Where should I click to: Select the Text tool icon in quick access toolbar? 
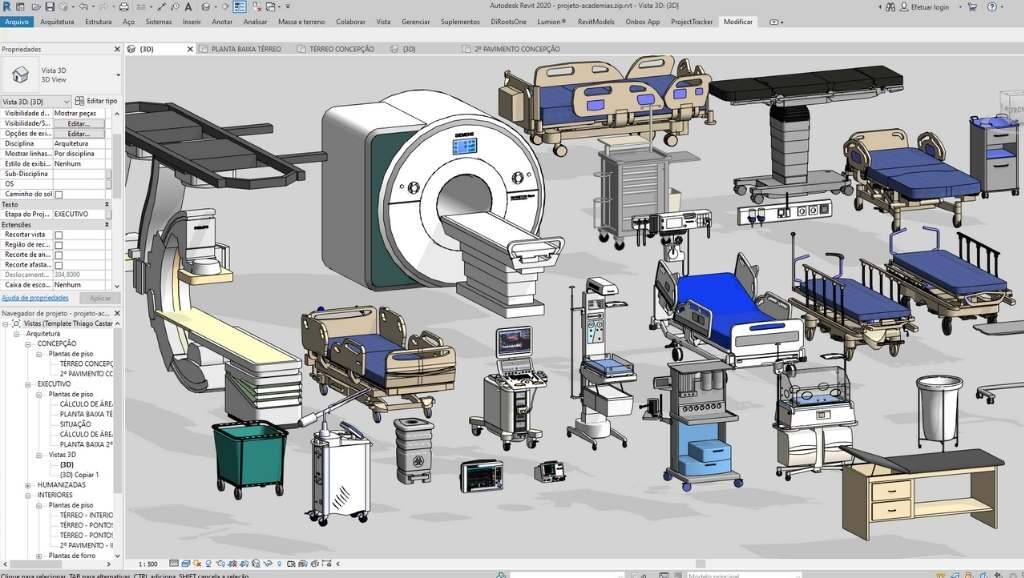[x=189, y=7]
